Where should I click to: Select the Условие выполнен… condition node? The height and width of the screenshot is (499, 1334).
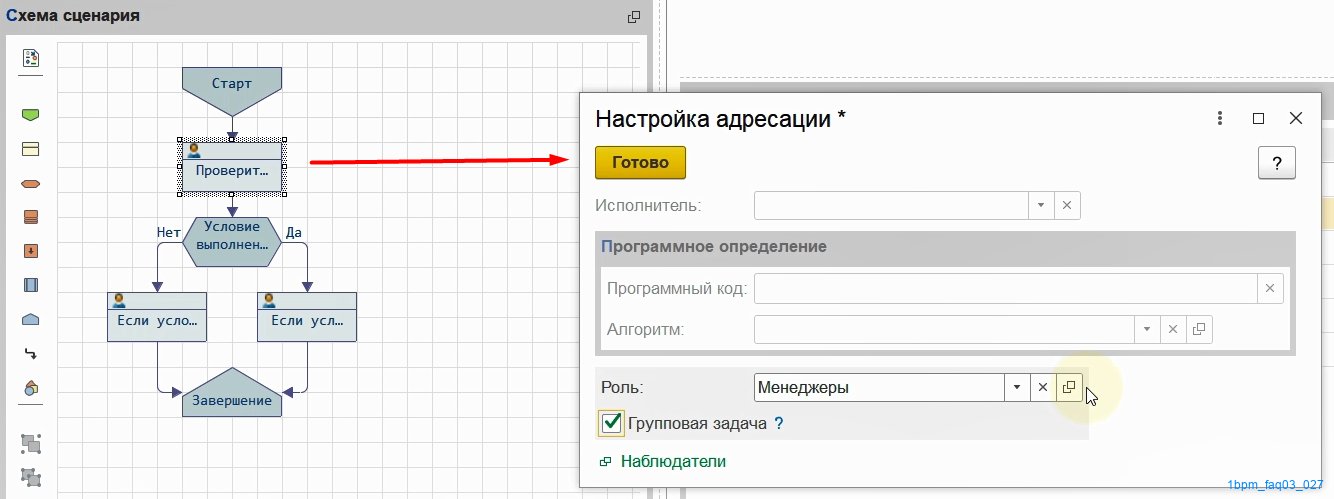coord(232,242)
